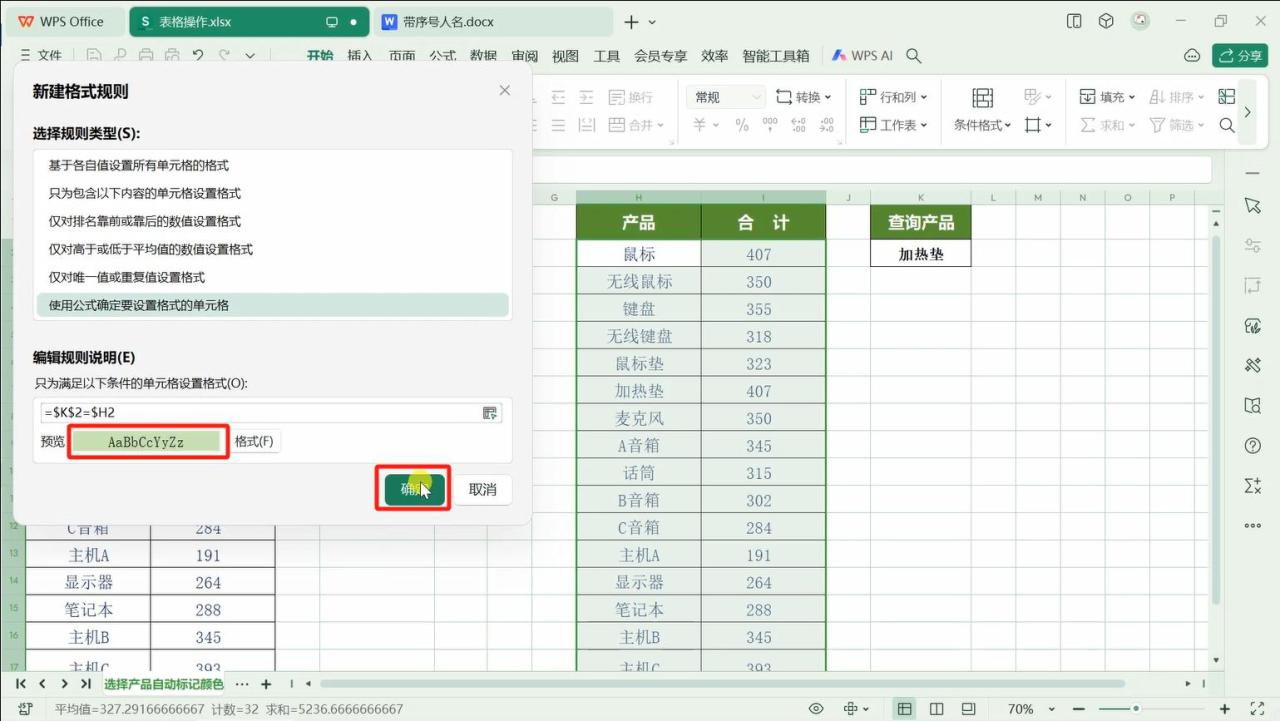Click the account avatar in the title bar

coord(1140,21)
